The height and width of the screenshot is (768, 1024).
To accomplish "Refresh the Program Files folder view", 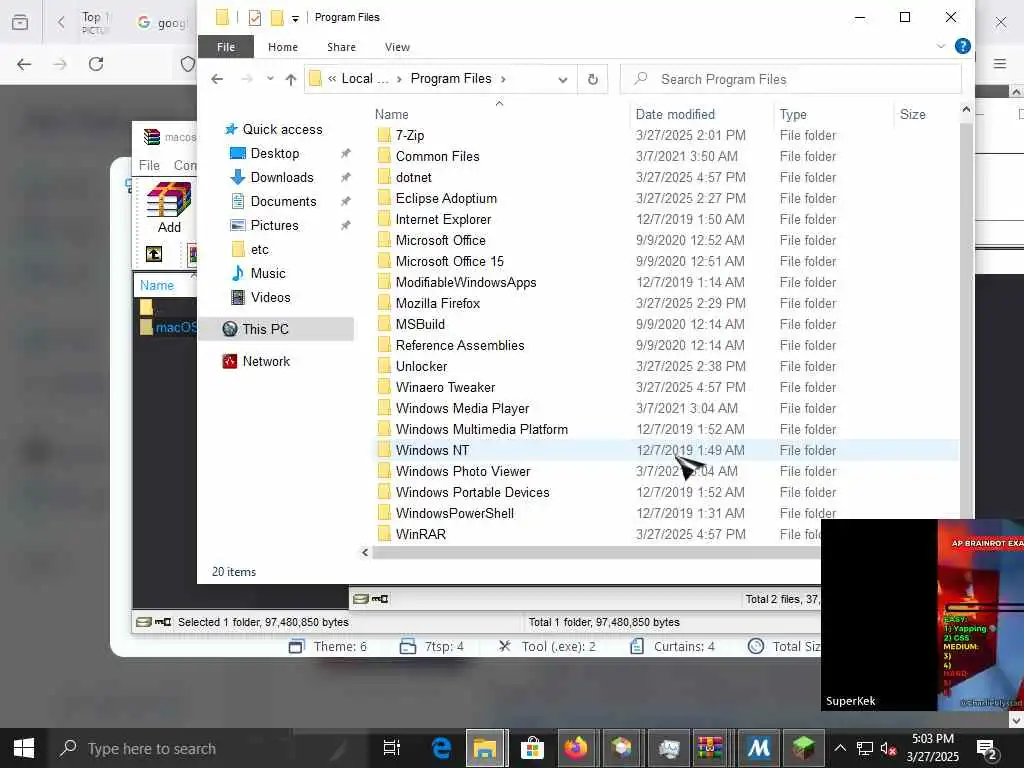I will click(592, 79).
